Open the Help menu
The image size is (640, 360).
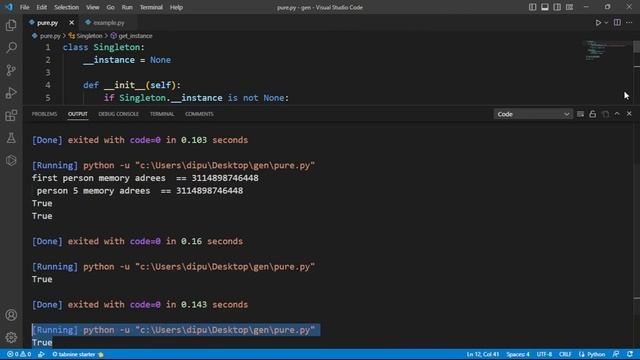[x=176, y=7]
